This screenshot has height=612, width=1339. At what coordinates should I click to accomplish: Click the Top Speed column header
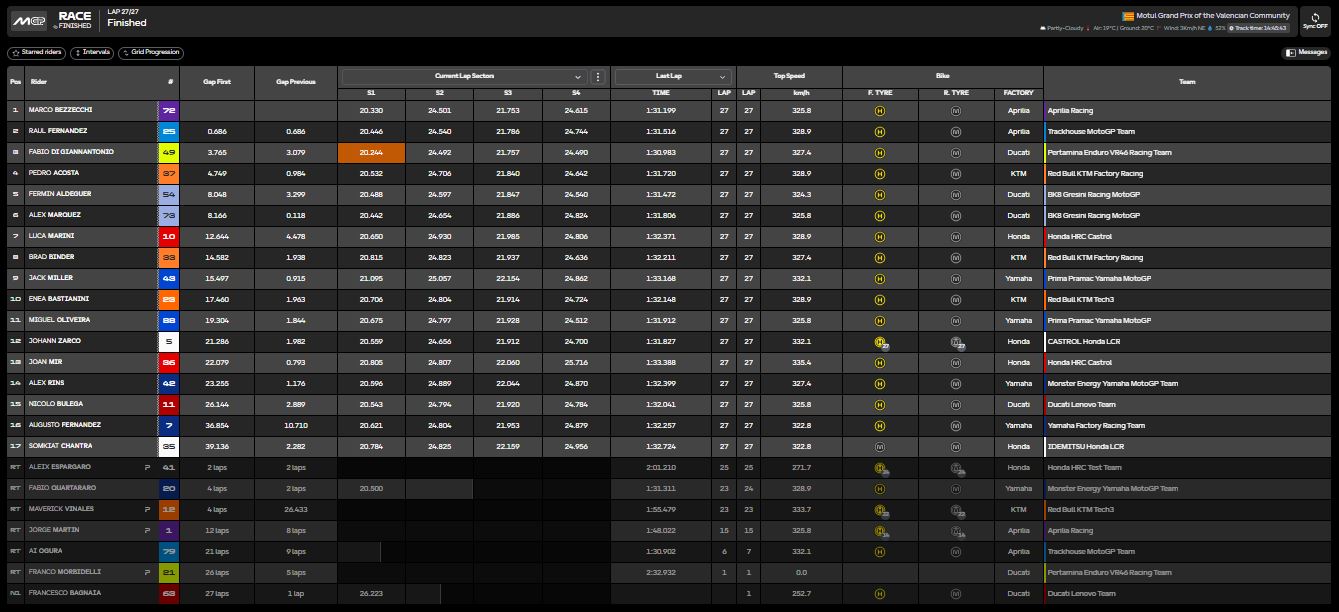pyautogui.click(x=789, y=76)
